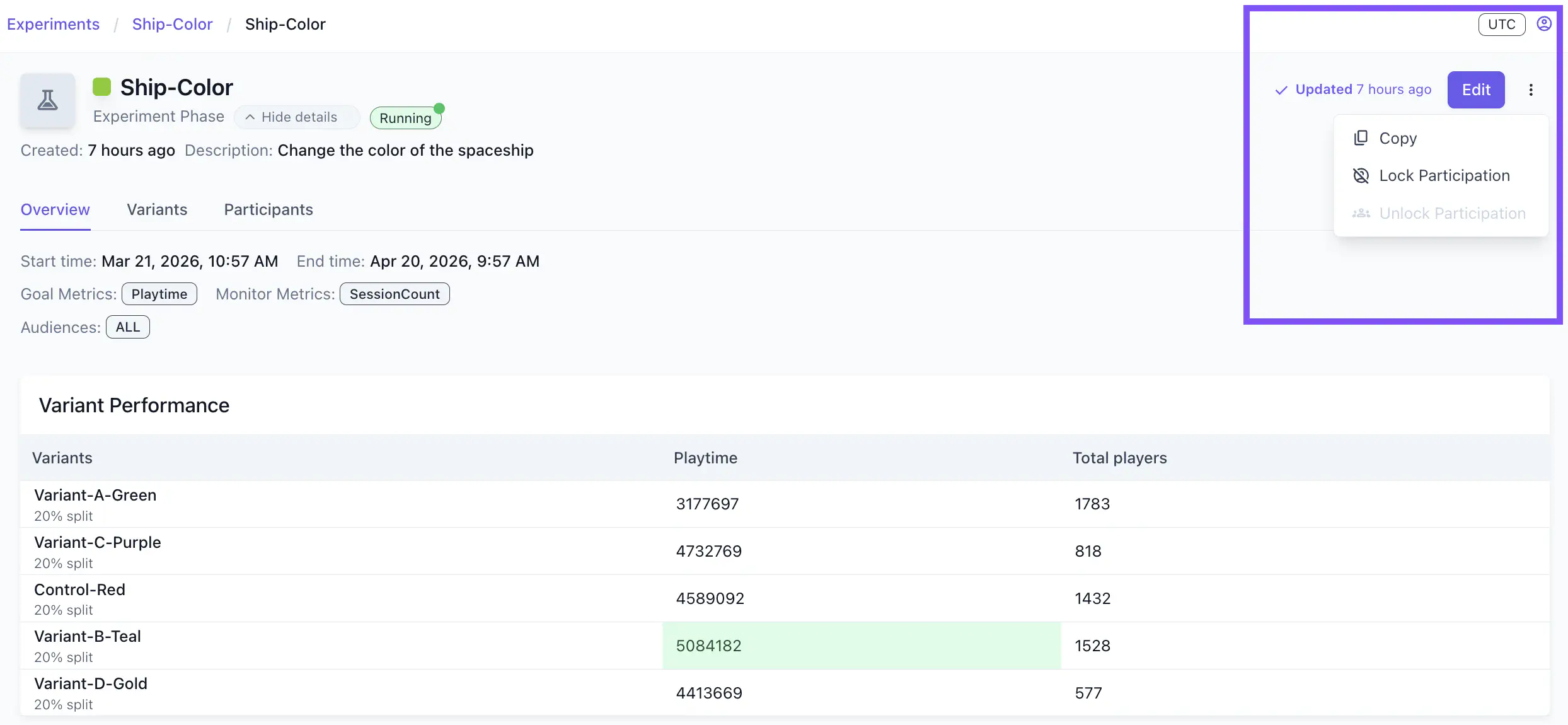Select the Overview tab
The height and width of the screenshot is (725, 1568).
[x=55, y=210]
